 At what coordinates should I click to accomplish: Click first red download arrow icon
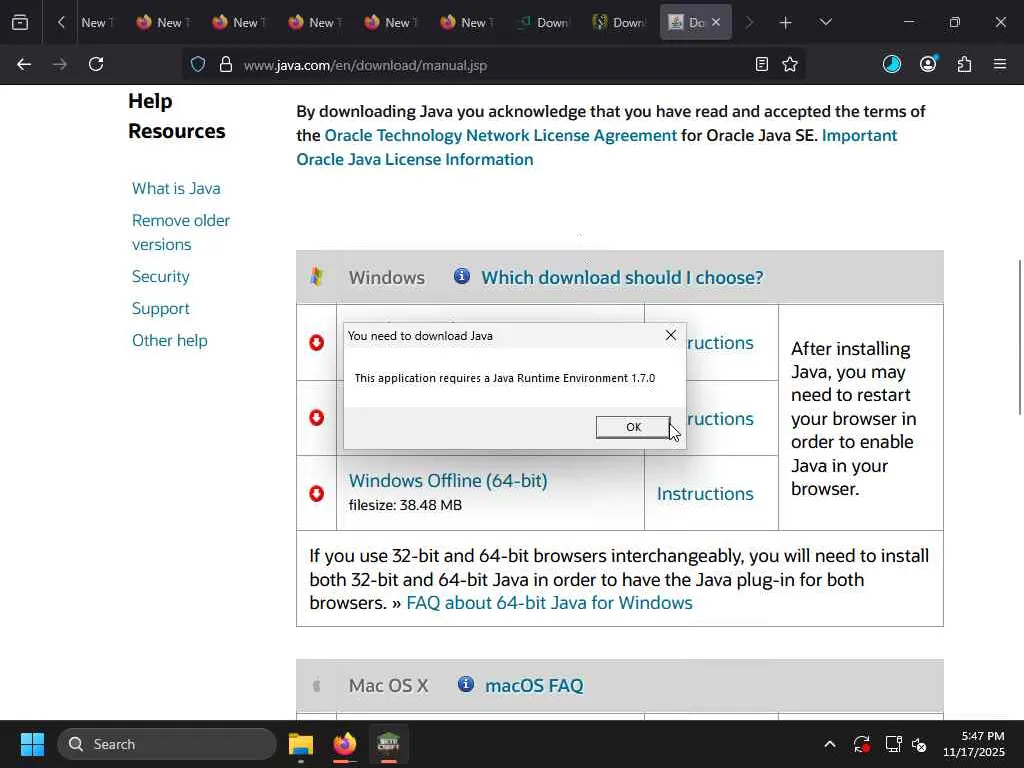[x=317, y=342]
